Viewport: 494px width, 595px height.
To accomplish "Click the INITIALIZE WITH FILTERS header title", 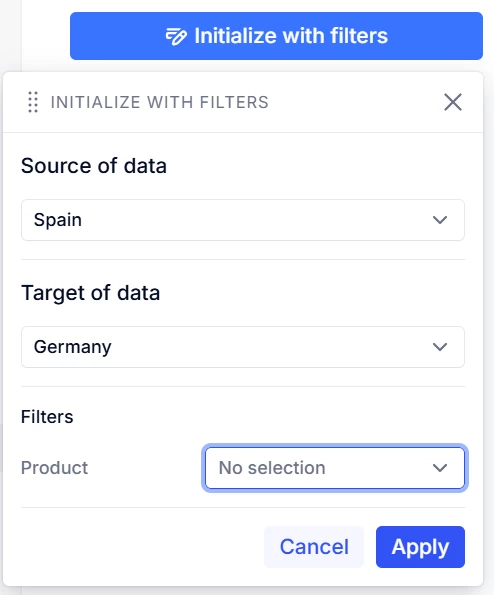I will [160, 102].
